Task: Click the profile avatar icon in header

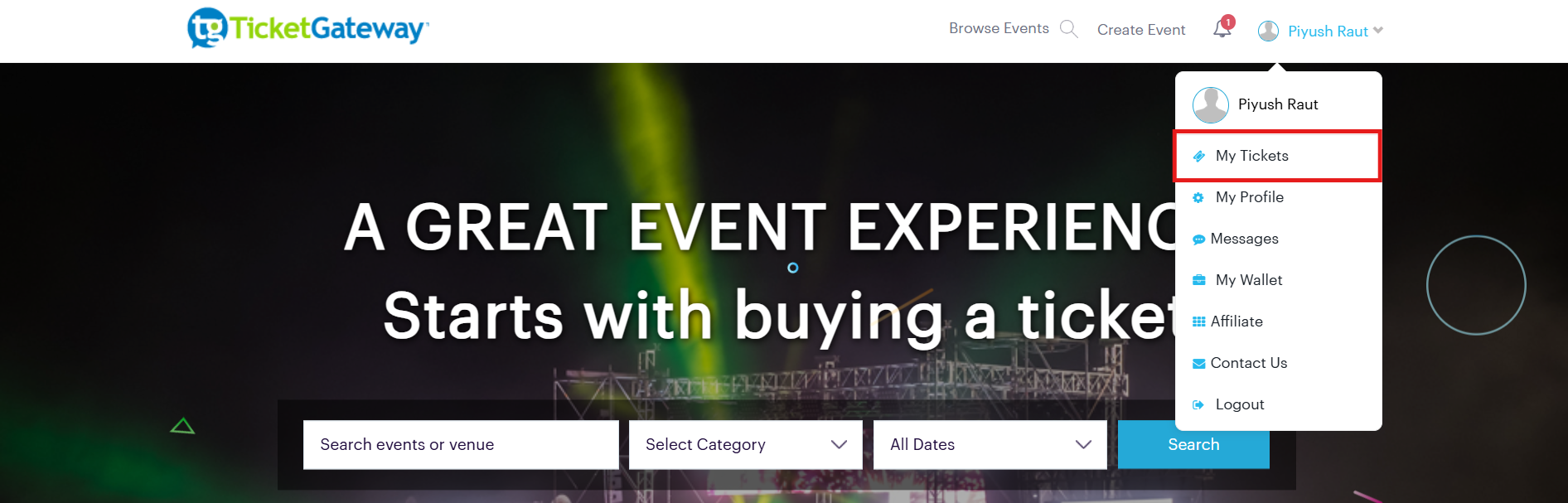Action: click(x=1268, y=31)
